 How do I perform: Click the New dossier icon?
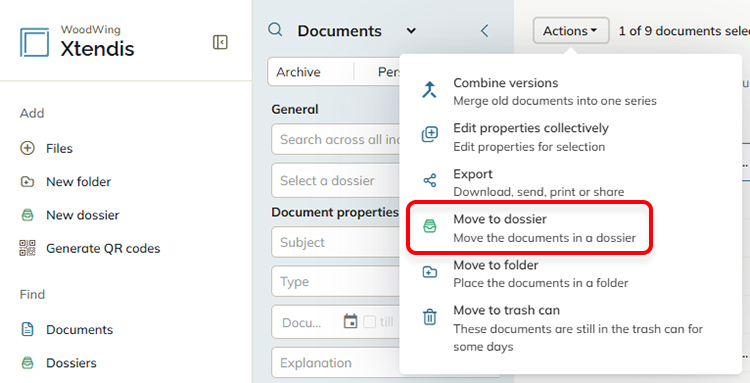pos(27,215)
